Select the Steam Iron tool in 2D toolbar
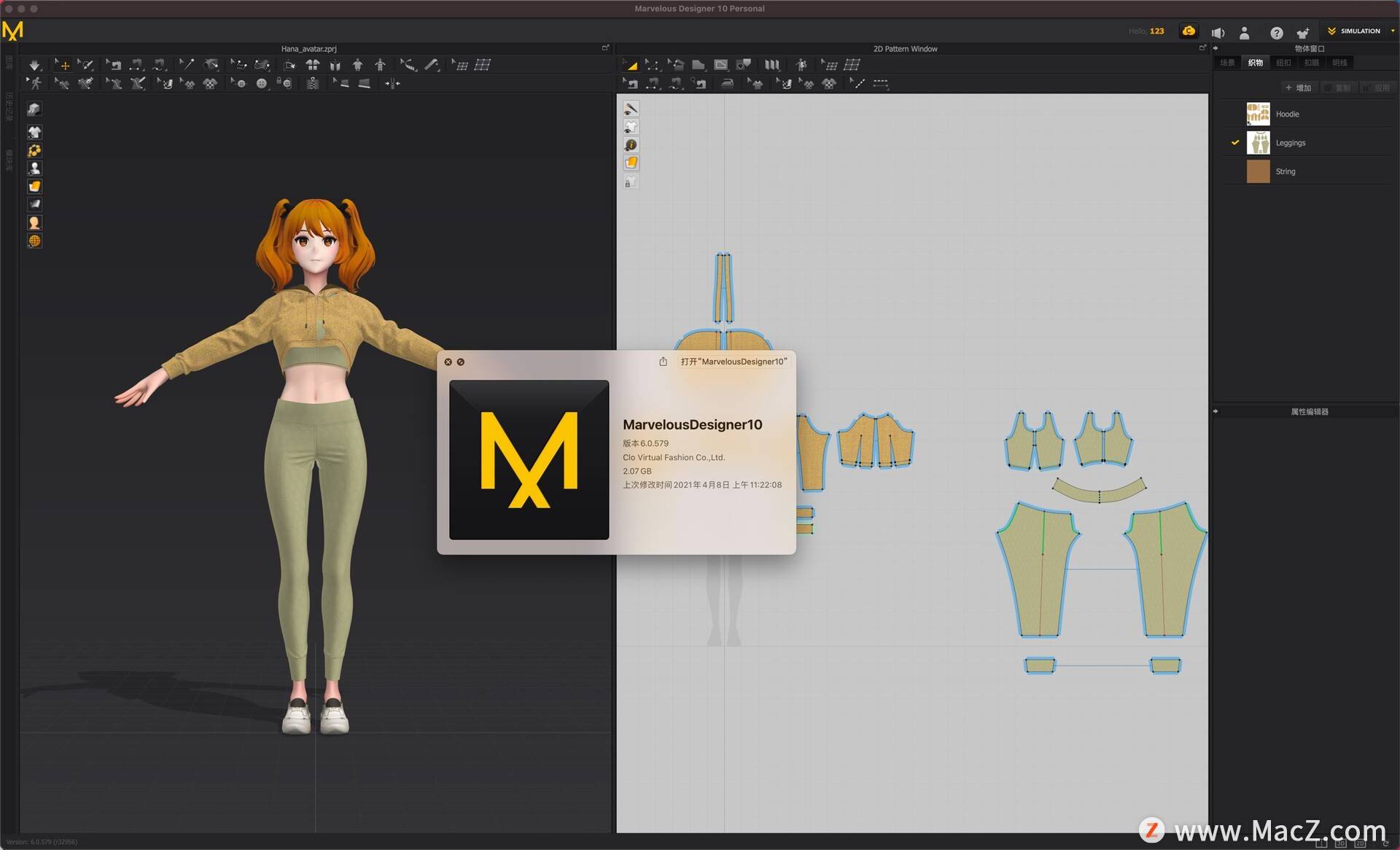1400x850 pixels. click(727, 83)
